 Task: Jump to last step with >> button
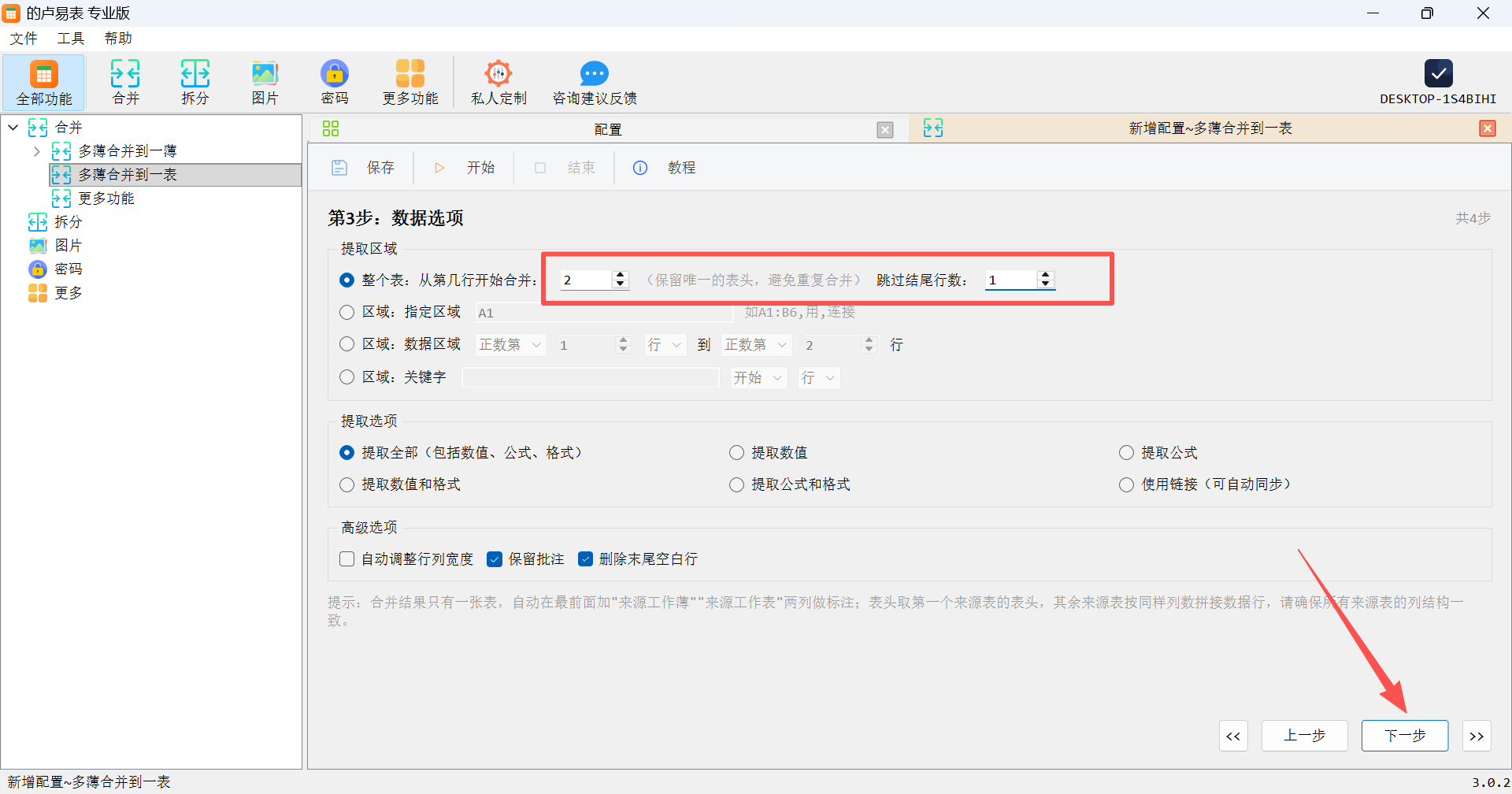coord(1477,736)
